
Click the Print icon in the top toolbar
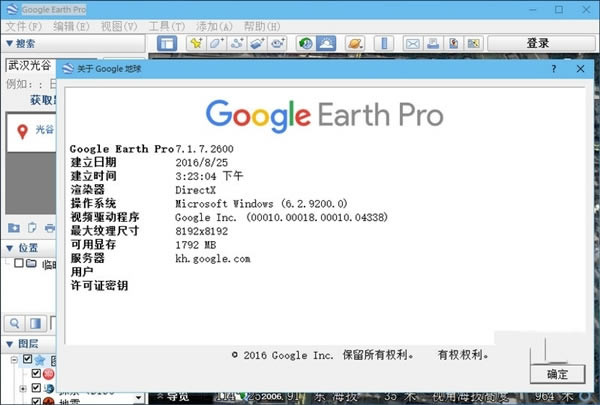click(x=433, y=44)
